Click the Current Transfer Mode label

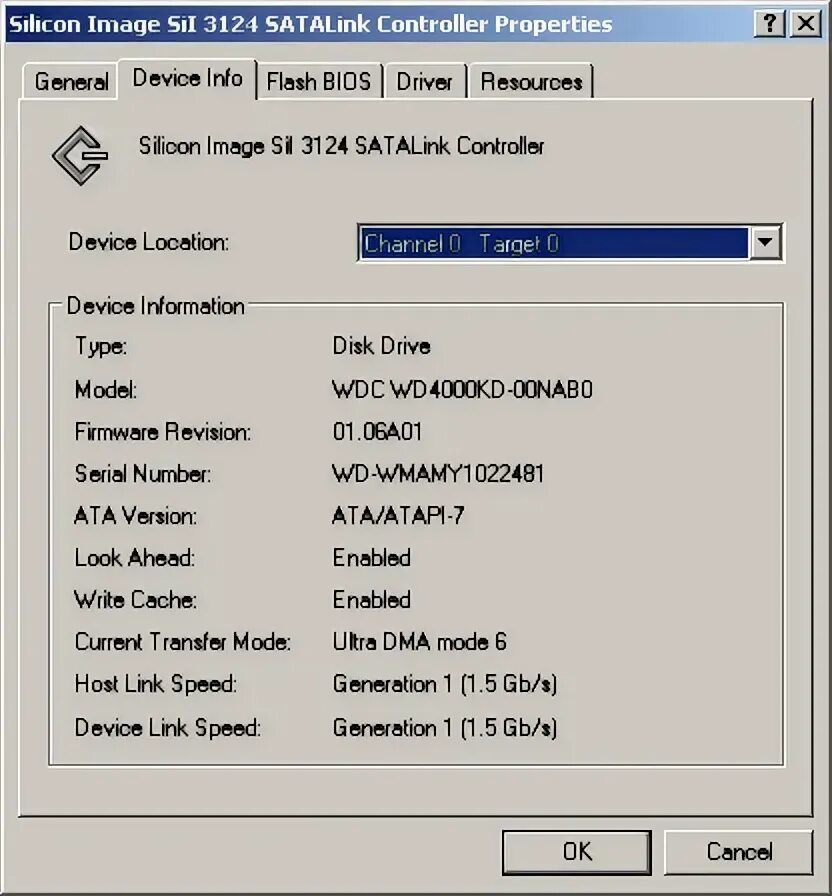[x=183, y=642]
